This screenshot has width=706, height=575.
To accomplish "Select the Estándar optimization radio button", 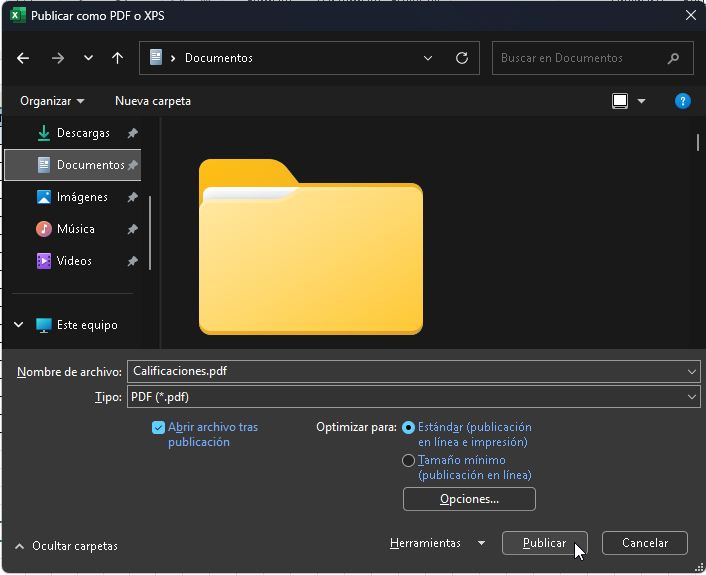I will [x=408, y=427].
